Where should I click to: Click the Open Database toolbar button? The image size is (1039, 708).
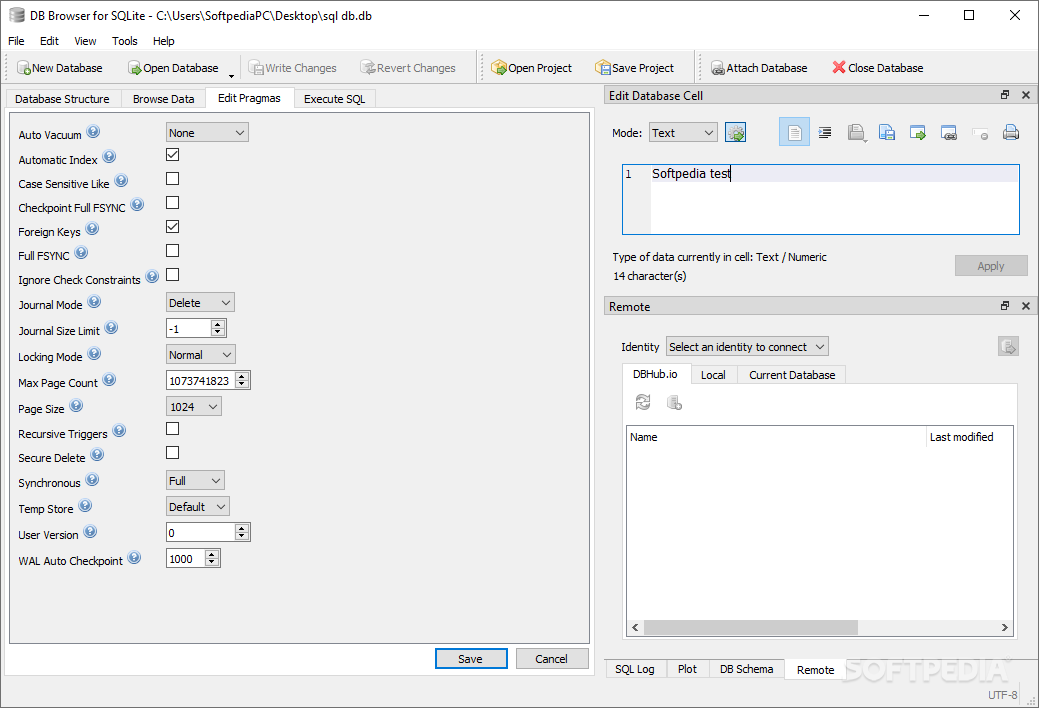click(x=174, y=68)
